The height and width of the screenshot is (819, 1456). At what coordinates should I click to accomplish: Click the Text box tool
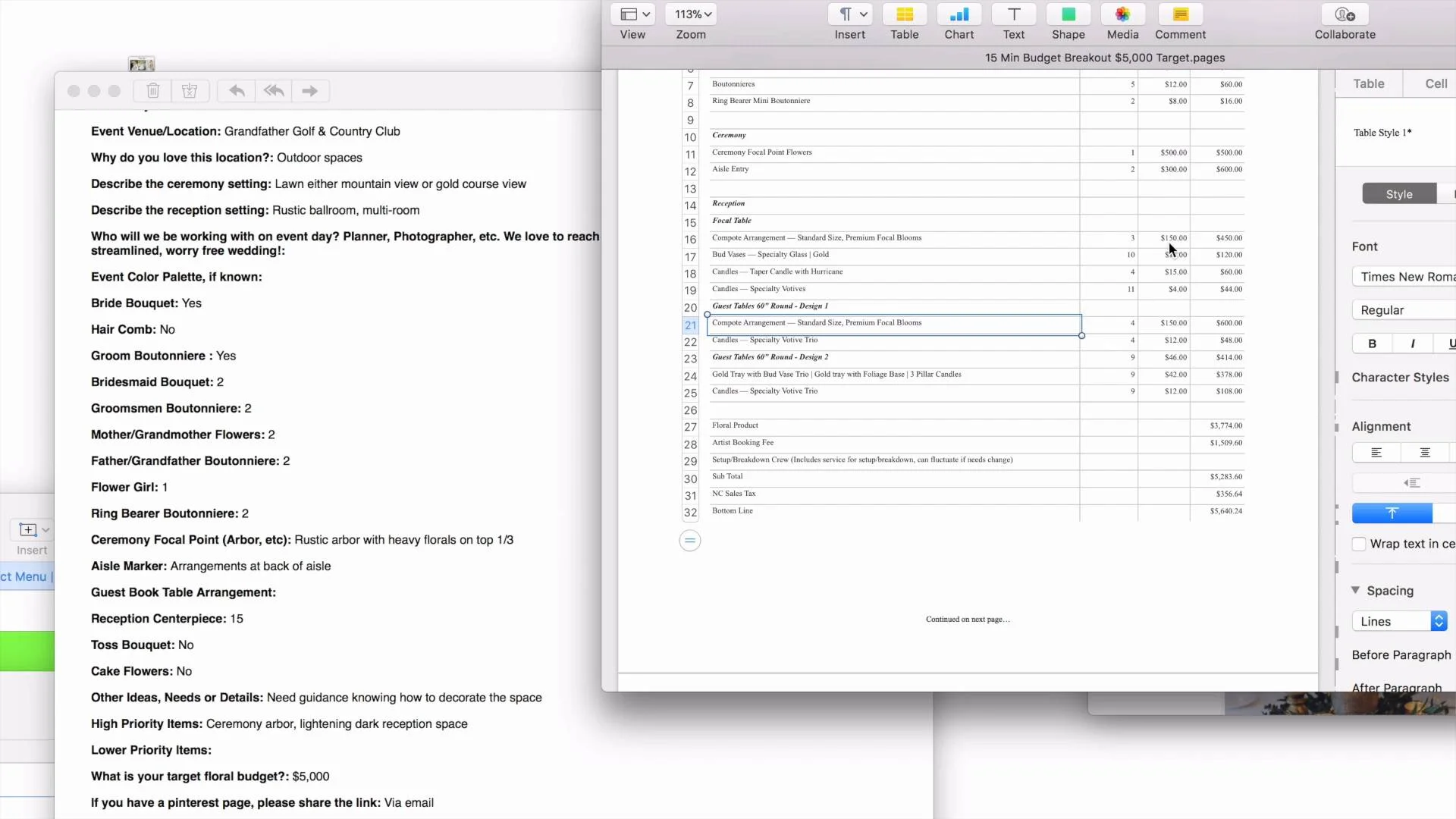click(x=1013, y=14)
